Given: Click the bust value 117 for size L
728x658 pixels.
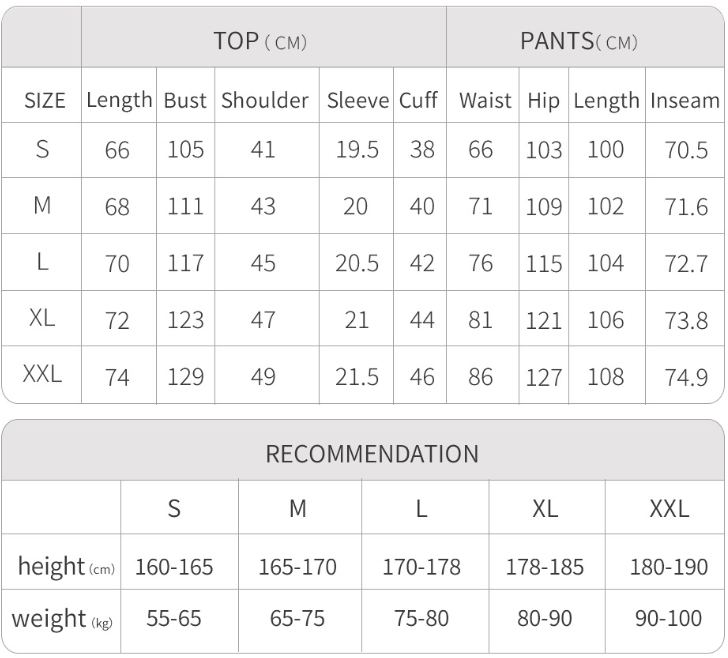Looking at the screenshot, I should (185, 264).
